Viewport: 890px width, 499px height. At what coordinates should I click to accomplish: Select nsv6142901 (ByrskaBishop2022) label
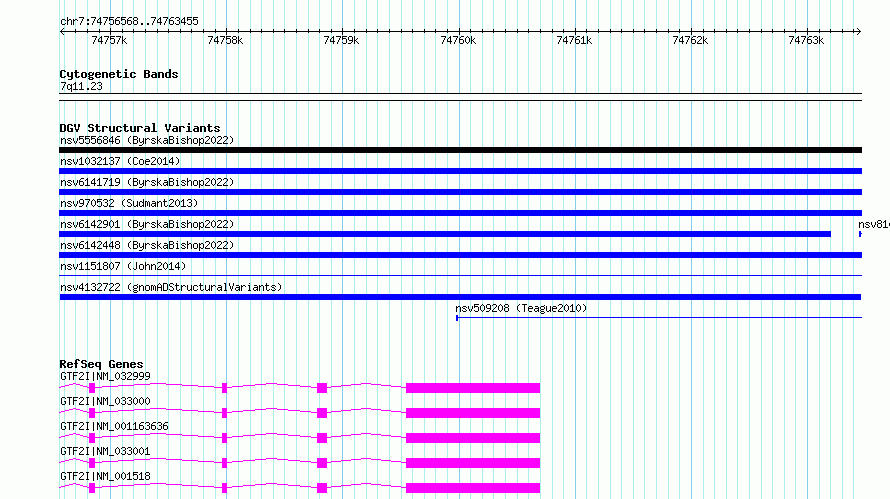(x=147, y=224)
